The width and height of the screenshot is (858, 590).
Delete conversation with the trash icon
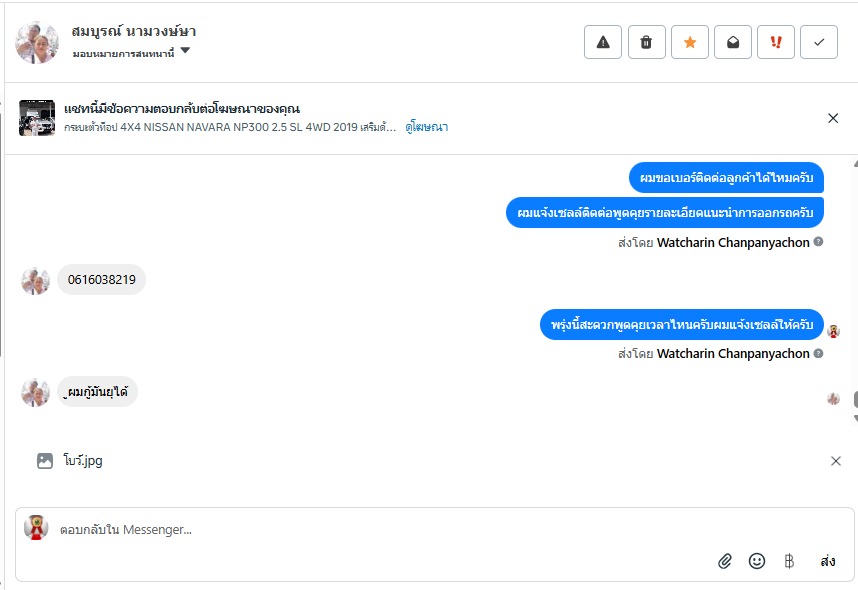pos(646,42)
